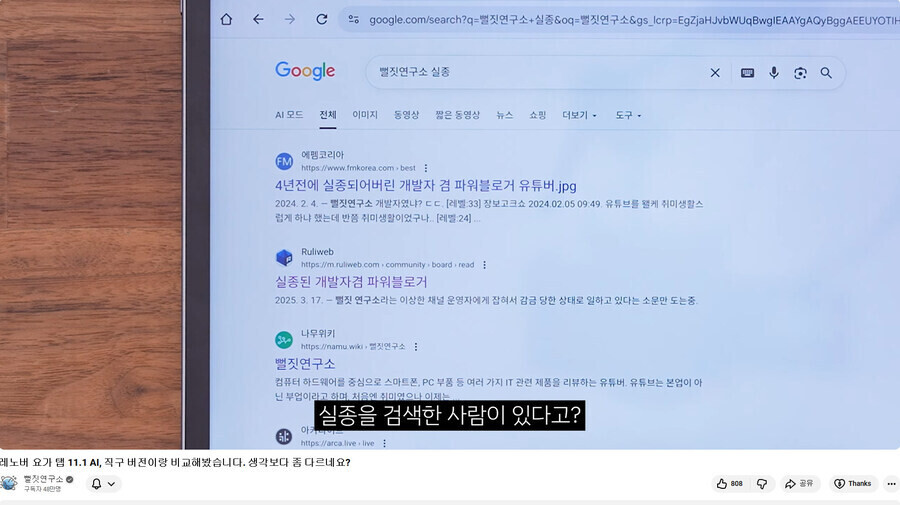Open more options for fmkorea result
The image size is (900, 505).
pyautogui.click(x=425, y=168)
